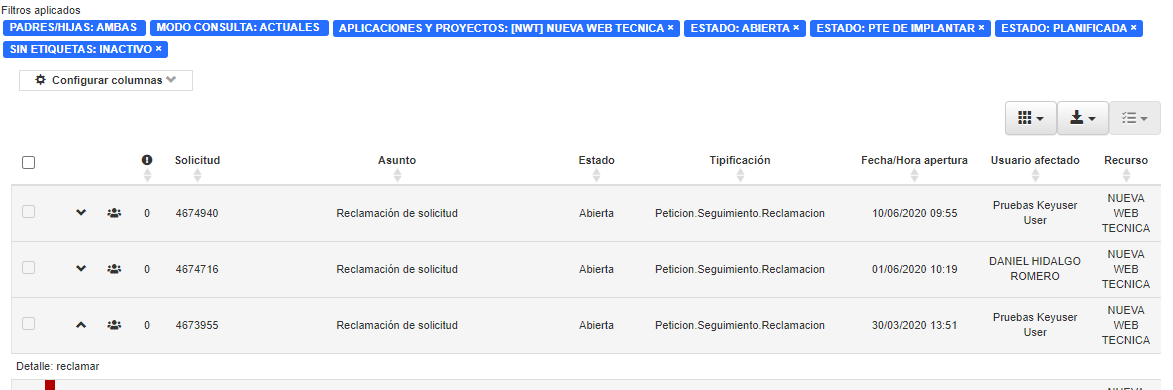
Task: Remove the ESTADO: PLANIFICADA filter tag
Action: click(x=1133, y=28)
